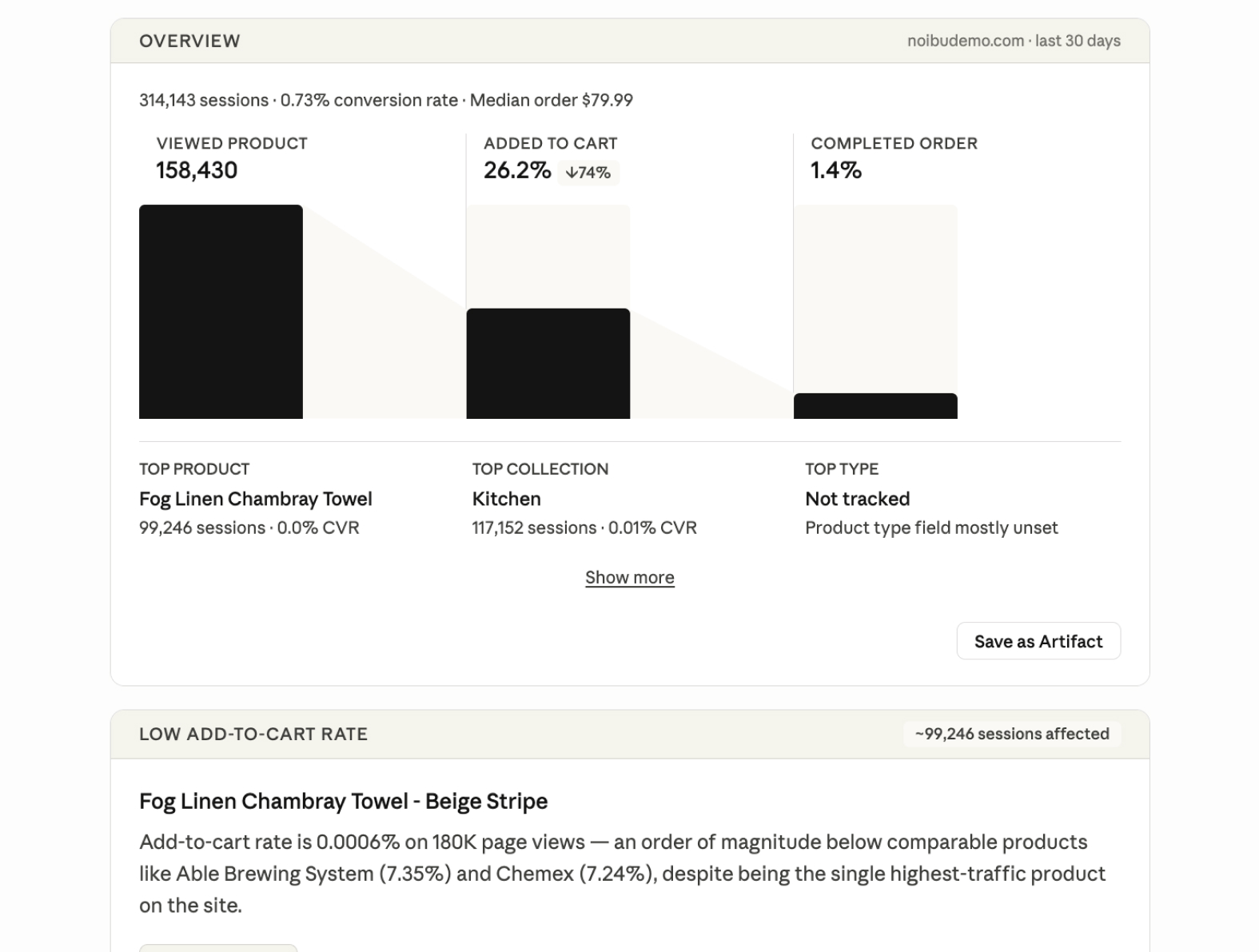
Task: Open the Fog Linen Chambray Towel top product
Action: (x=256, y=499)
